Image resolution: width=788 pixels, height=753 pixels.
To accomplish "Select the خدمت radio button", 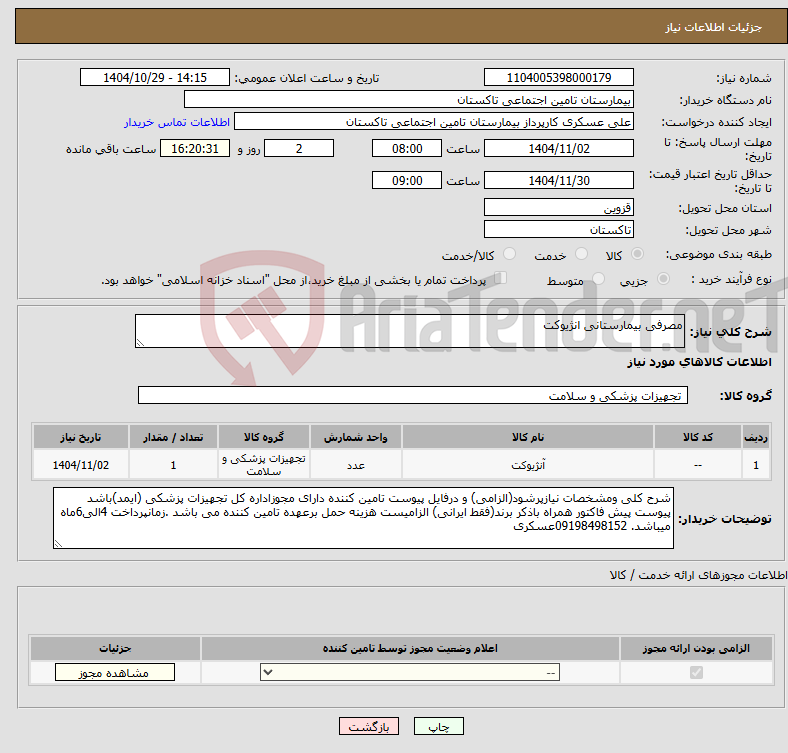I will pyautogui.click(x=581, y=254).
